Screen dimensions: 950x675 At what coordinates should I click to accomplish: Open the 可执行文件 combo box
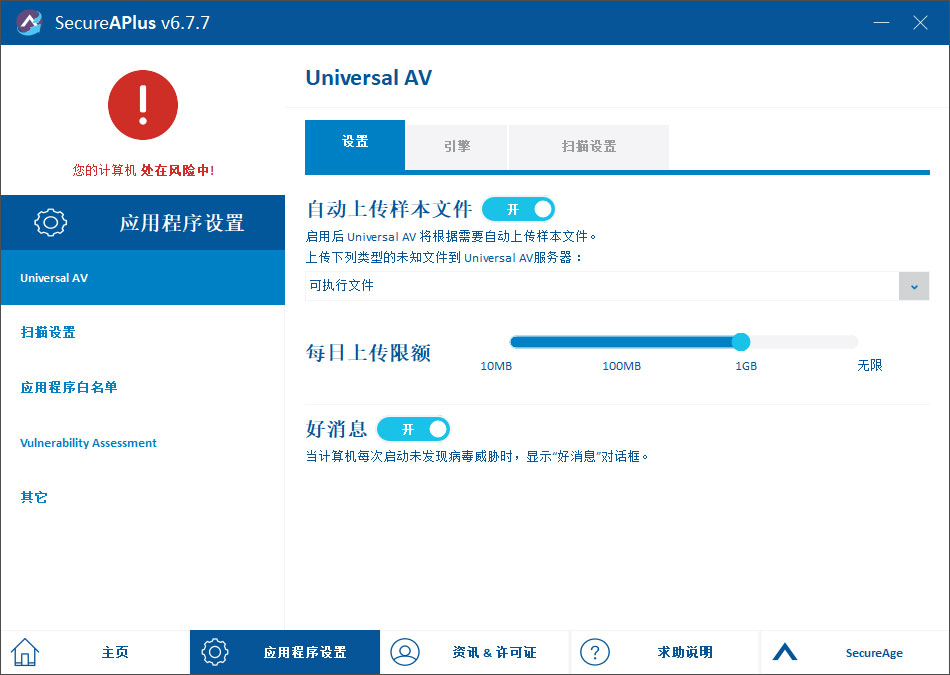click(617, 286)
